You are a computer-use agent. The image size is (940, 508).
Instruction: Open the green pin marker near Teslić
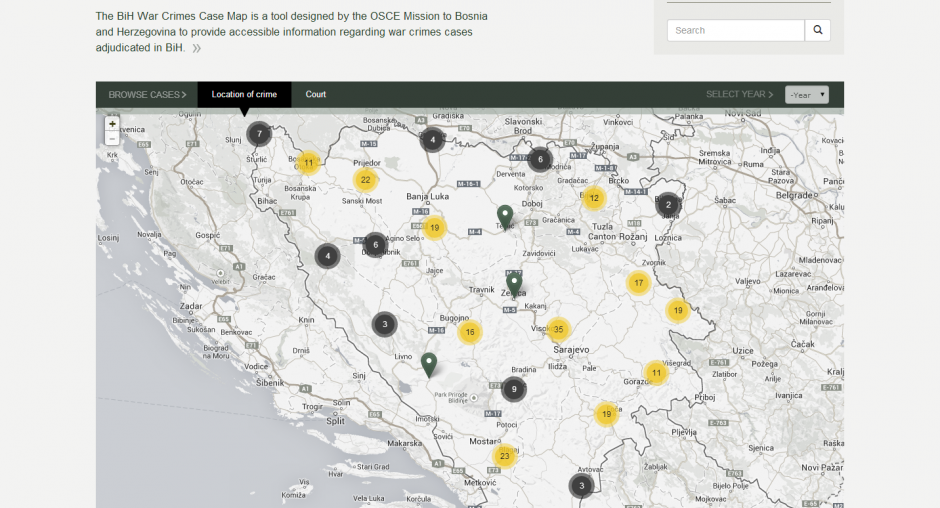[x=505, y=216]
